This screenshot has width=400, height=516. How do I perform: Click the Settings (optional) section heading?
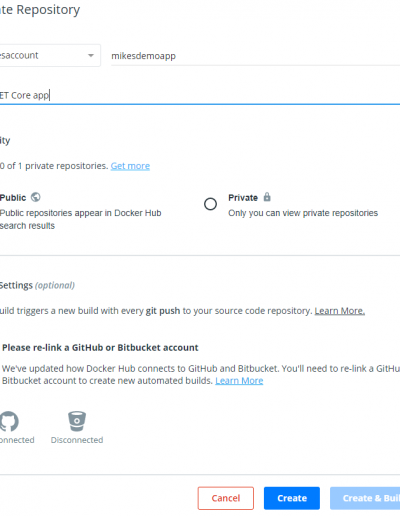coord(37,285)
